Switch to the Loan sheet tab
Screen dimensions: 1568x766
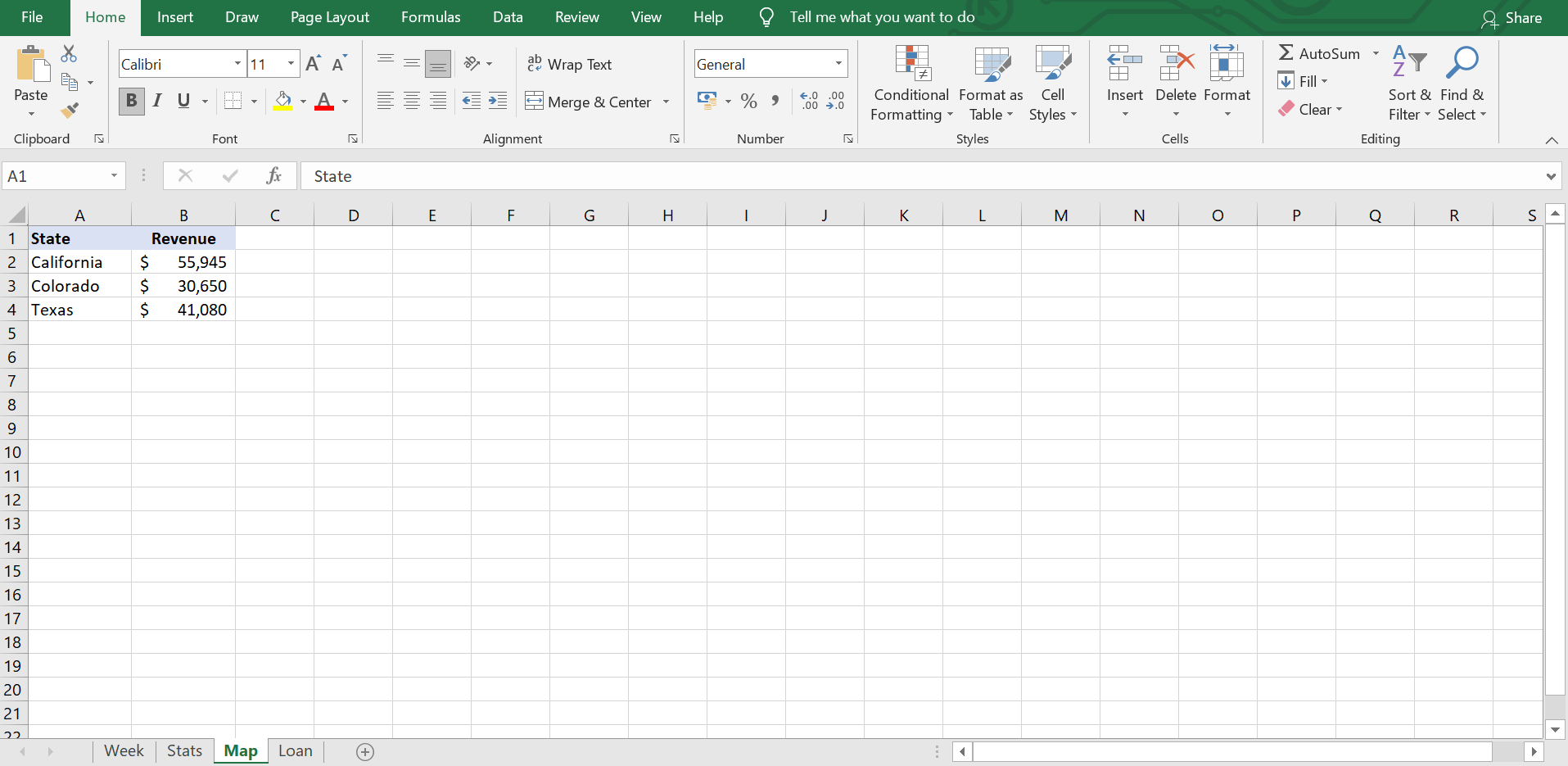(x=295, y=750)
